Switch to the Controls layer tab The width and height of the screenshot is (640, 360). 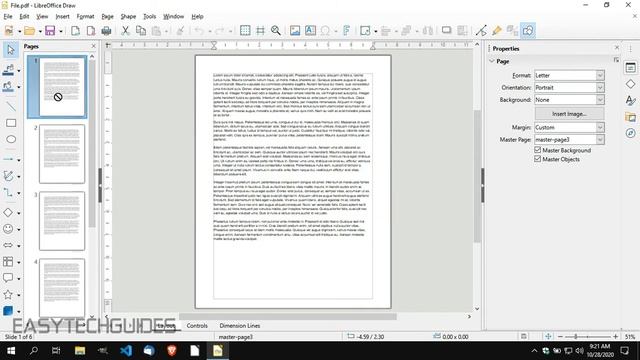coord(197,326)
